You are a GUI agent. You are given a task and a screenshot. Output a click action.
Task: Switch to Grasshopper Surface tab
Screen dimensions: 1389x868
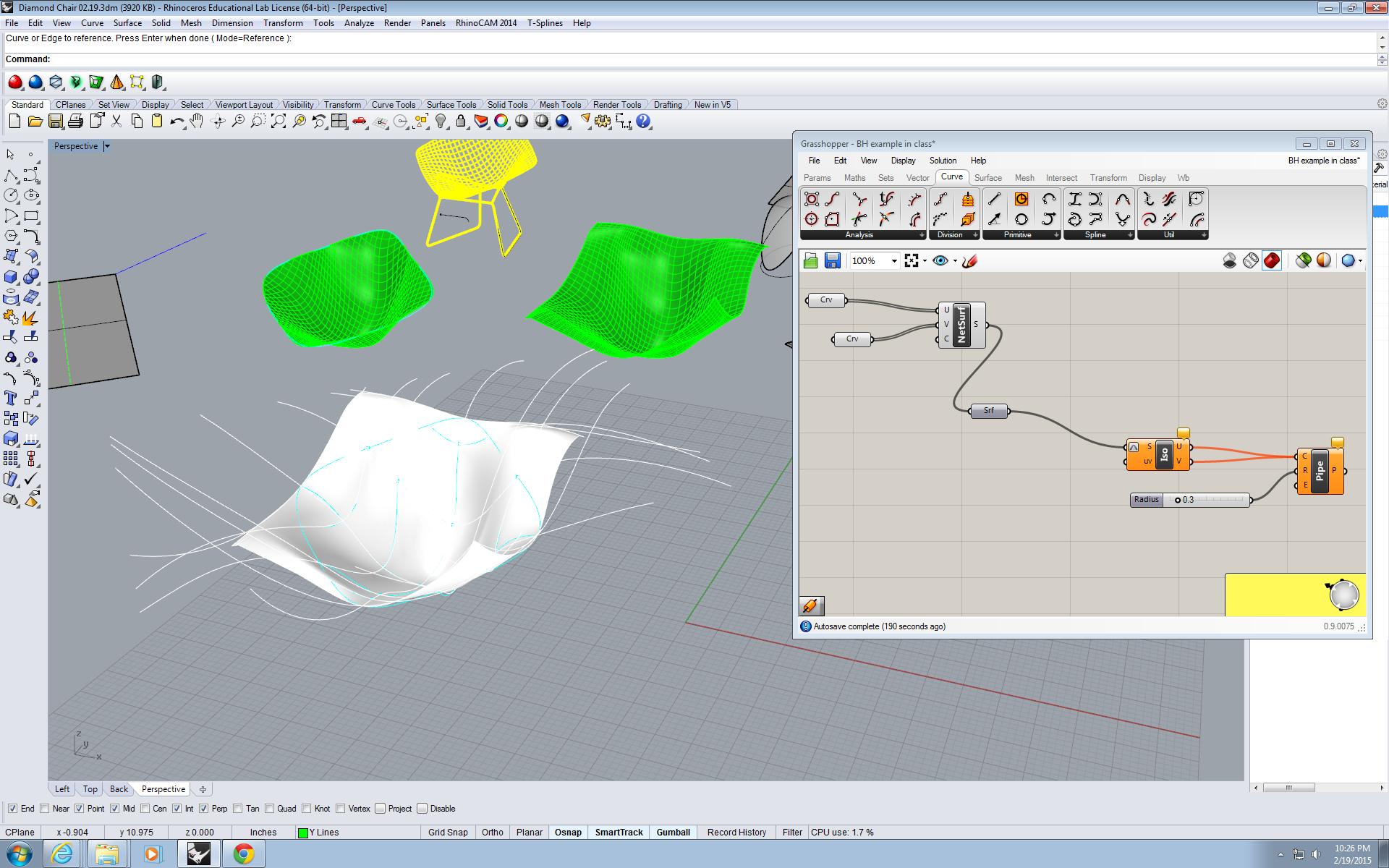click(x=987, y=178)
